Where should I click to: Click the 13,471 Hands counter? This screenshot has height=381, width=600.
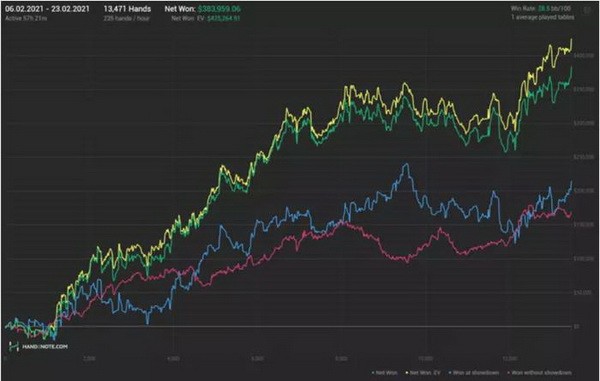pos(127,9)
